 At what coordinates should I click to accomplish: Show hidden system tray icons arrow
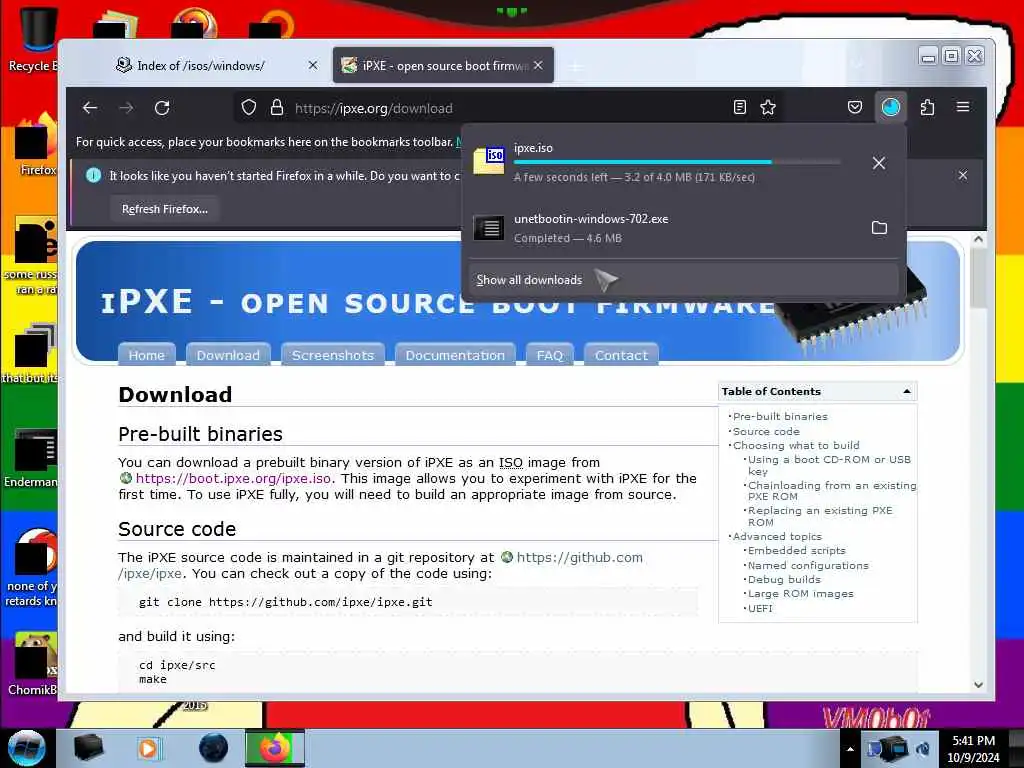[850, 748]
